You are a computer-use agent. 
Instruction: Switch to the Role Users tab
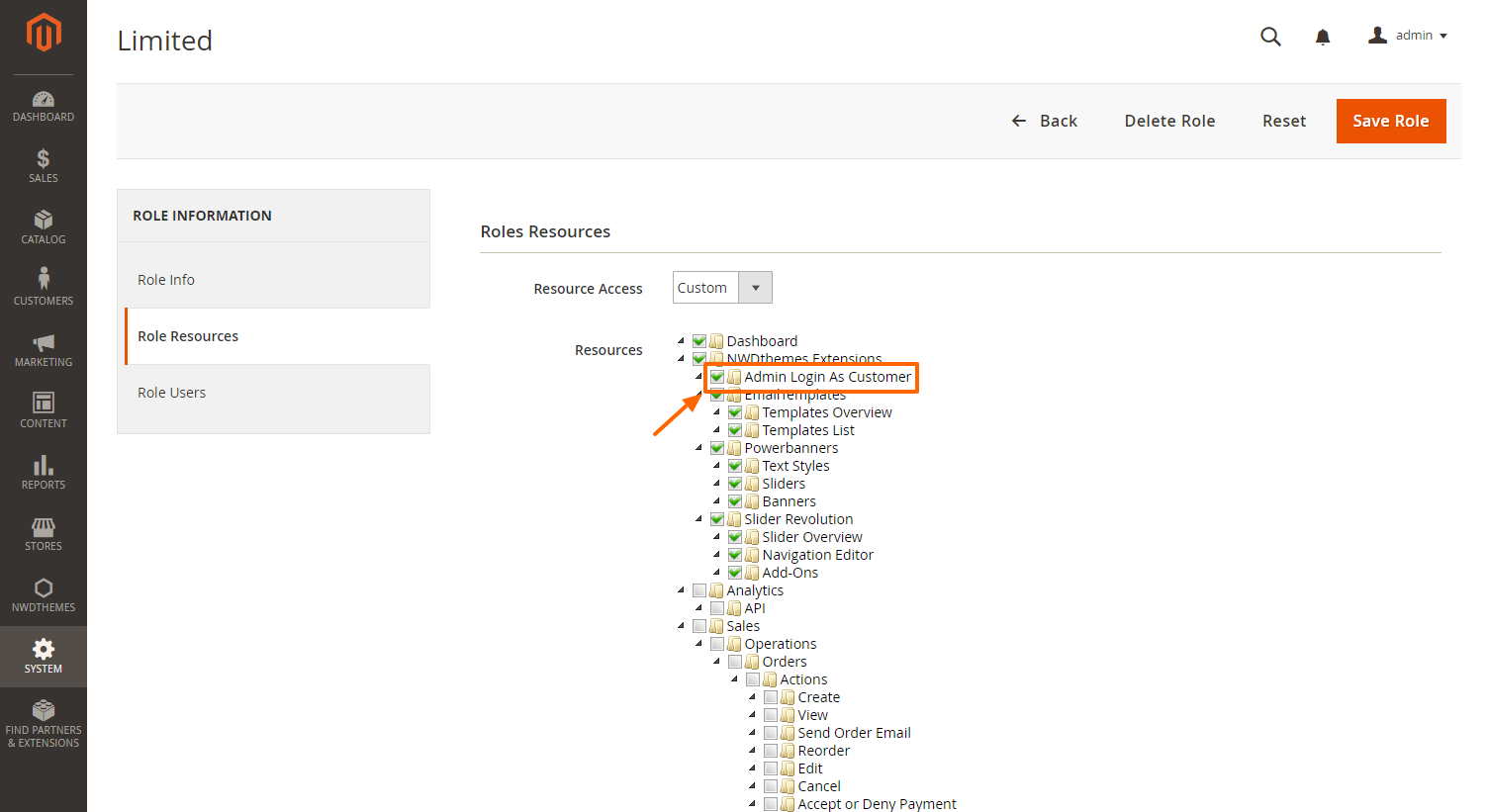pyautogui.click(x=172, y=393)
